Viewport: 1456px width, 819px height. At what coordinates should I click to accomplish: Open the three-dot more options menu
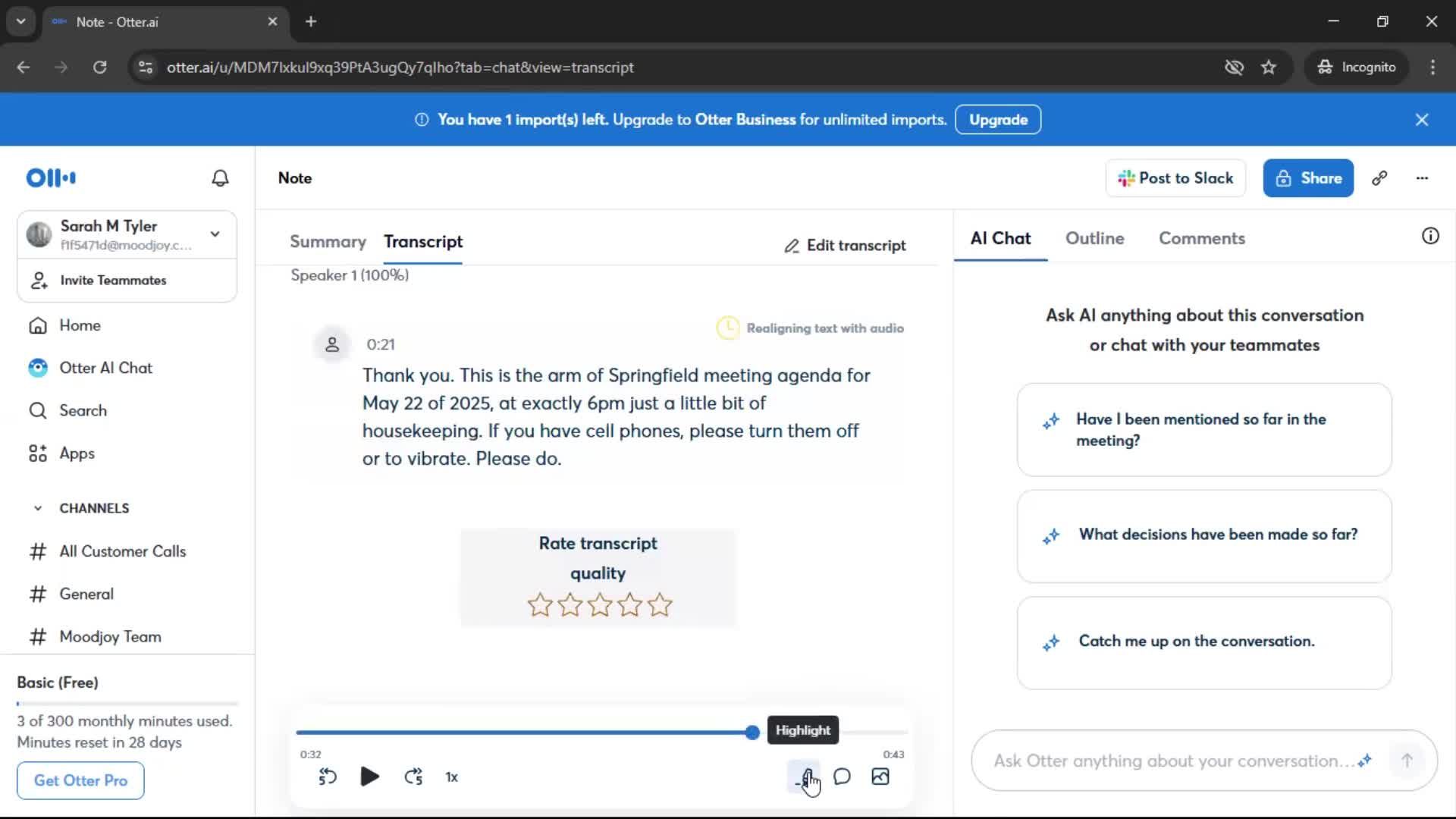pos(1422,178)
